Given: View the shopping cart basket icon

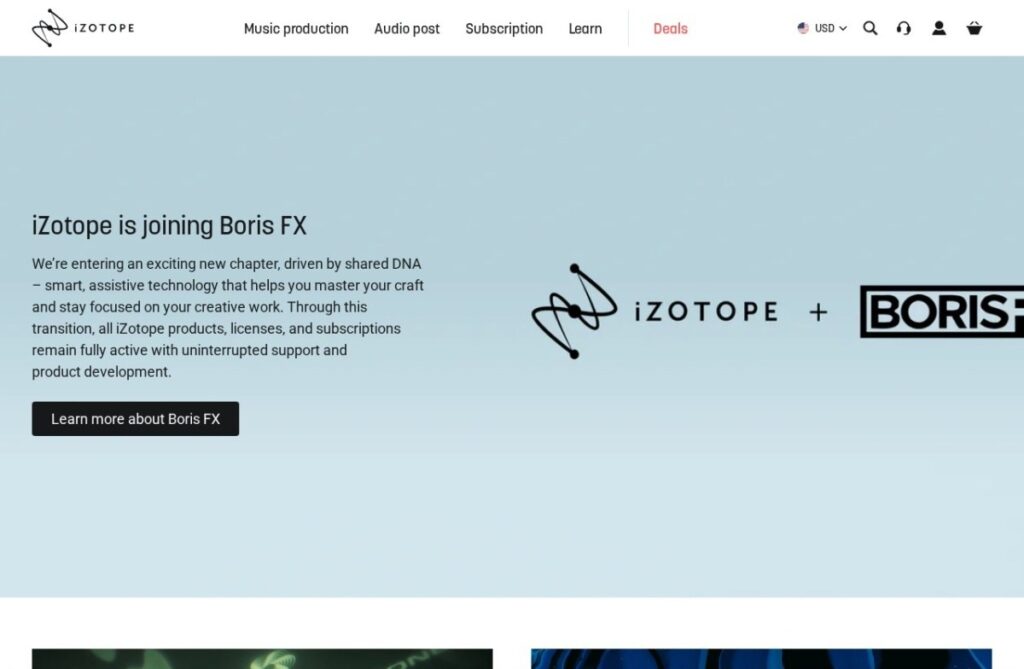Looking at the screenshot, I should tap(974, 28).
